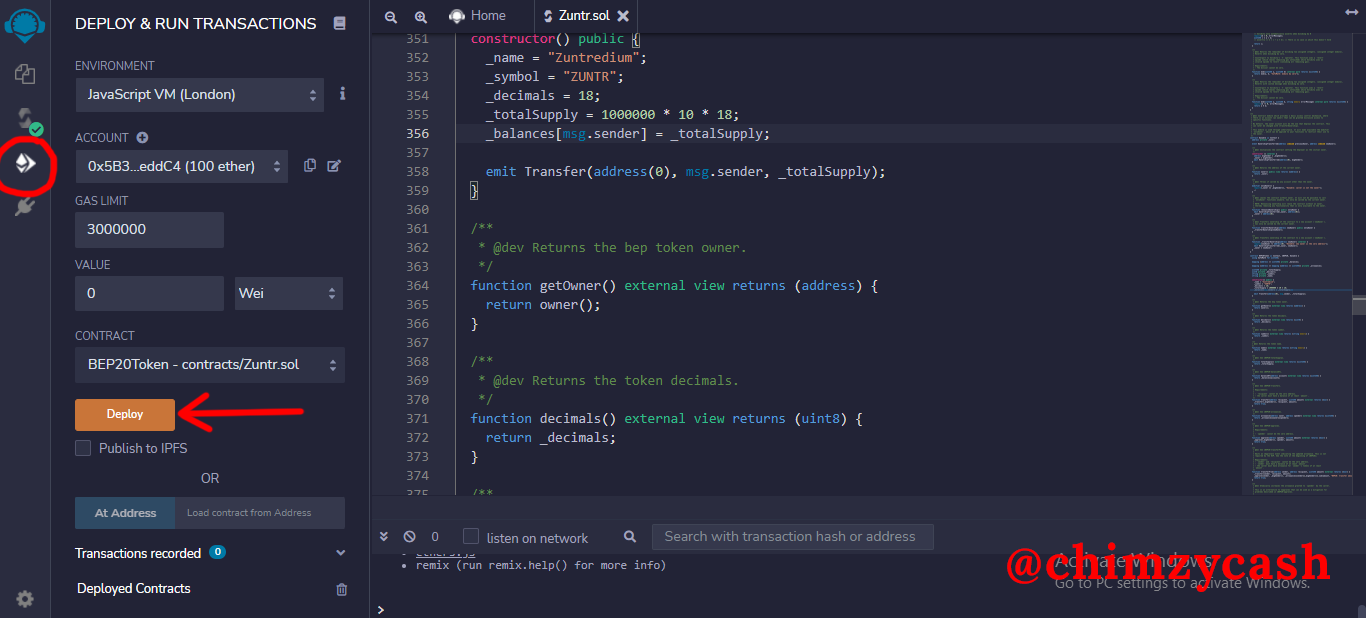Viewport: 1366px width, 618px height.
Task: Click the pending transactions count 0 in terminal
Action: [435, 537]
